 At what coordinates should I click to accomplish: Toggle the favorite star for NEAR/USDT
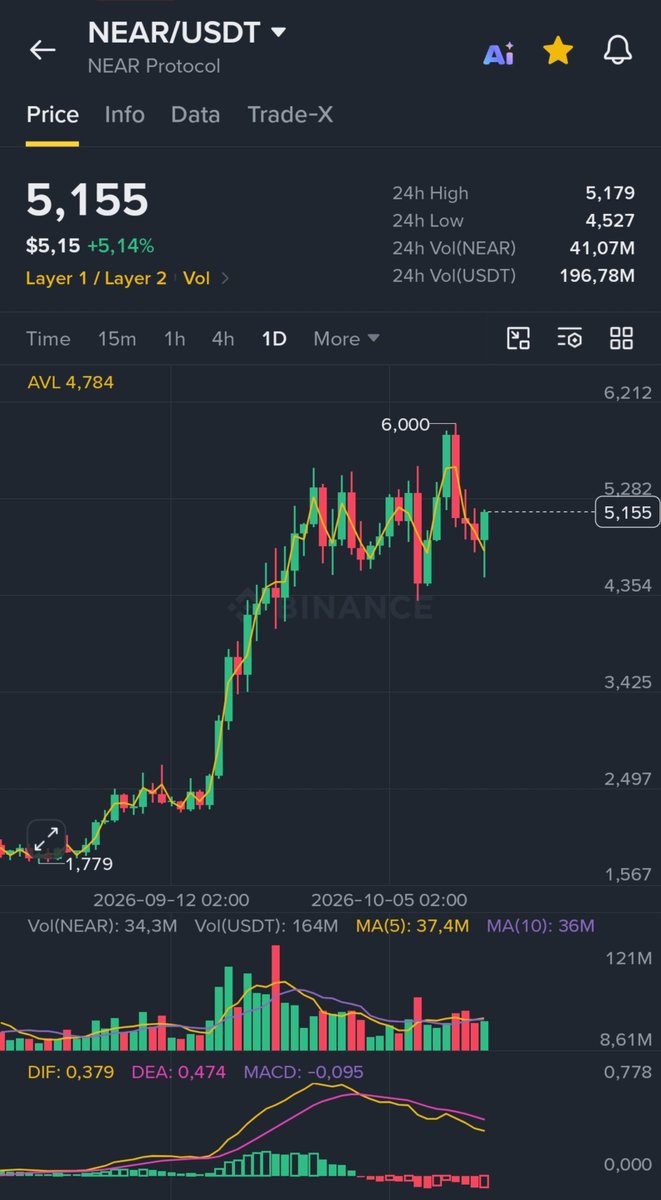pos(558,51)
